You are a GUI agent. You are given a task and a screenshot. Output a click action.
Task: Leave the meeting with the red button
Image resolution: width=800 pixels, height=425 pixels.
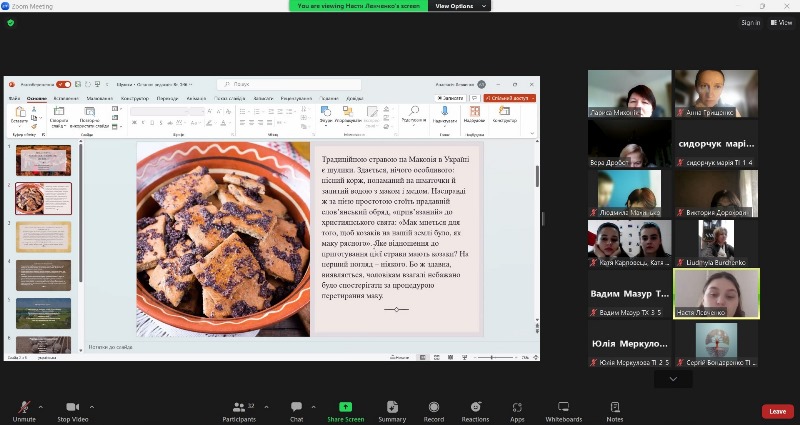point(777,411)
